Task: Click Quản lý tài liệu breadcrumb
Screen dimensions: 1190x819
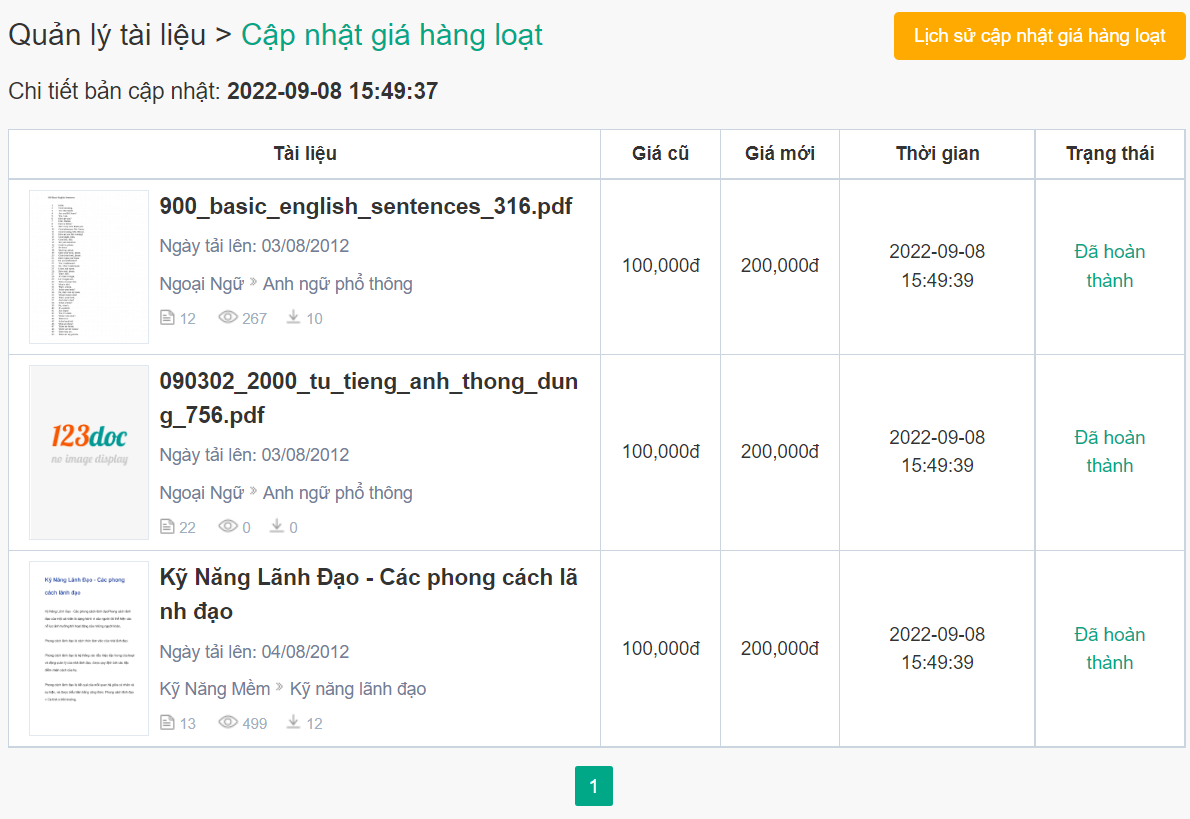Action: click(x=107, y=35)
